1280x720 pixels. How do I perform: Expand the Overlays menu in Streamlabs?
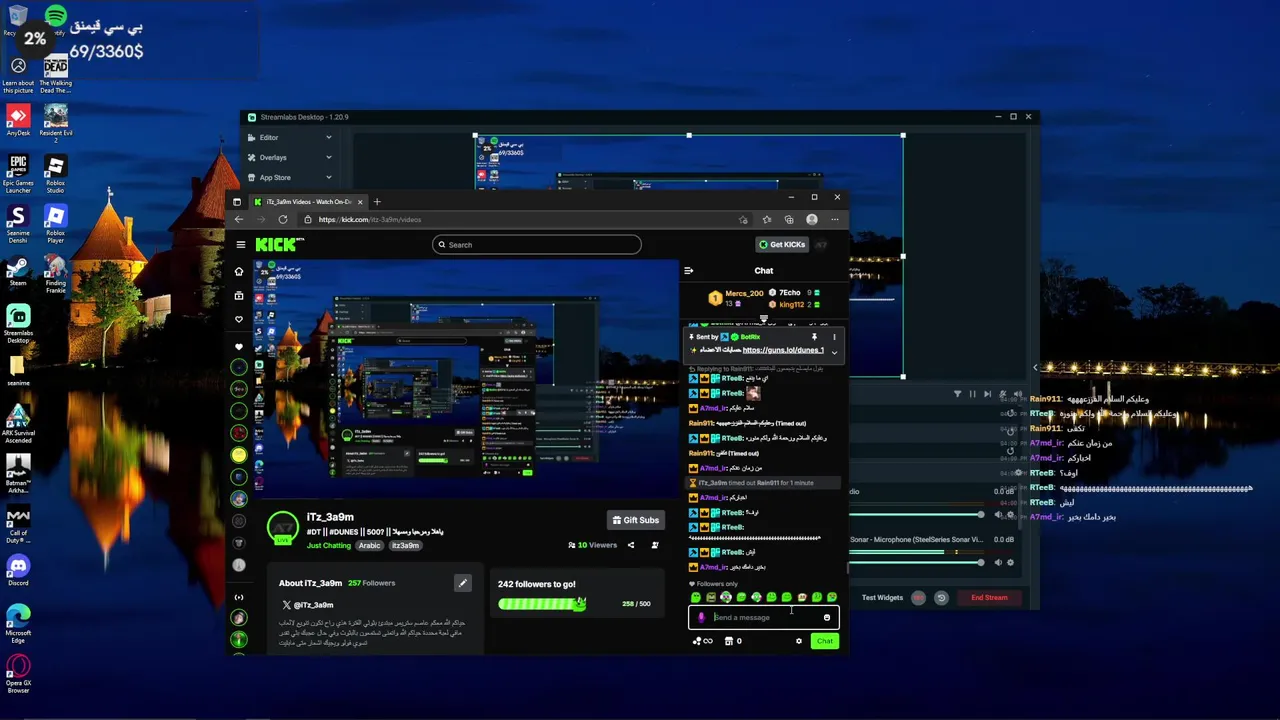(x=290, y=157)
